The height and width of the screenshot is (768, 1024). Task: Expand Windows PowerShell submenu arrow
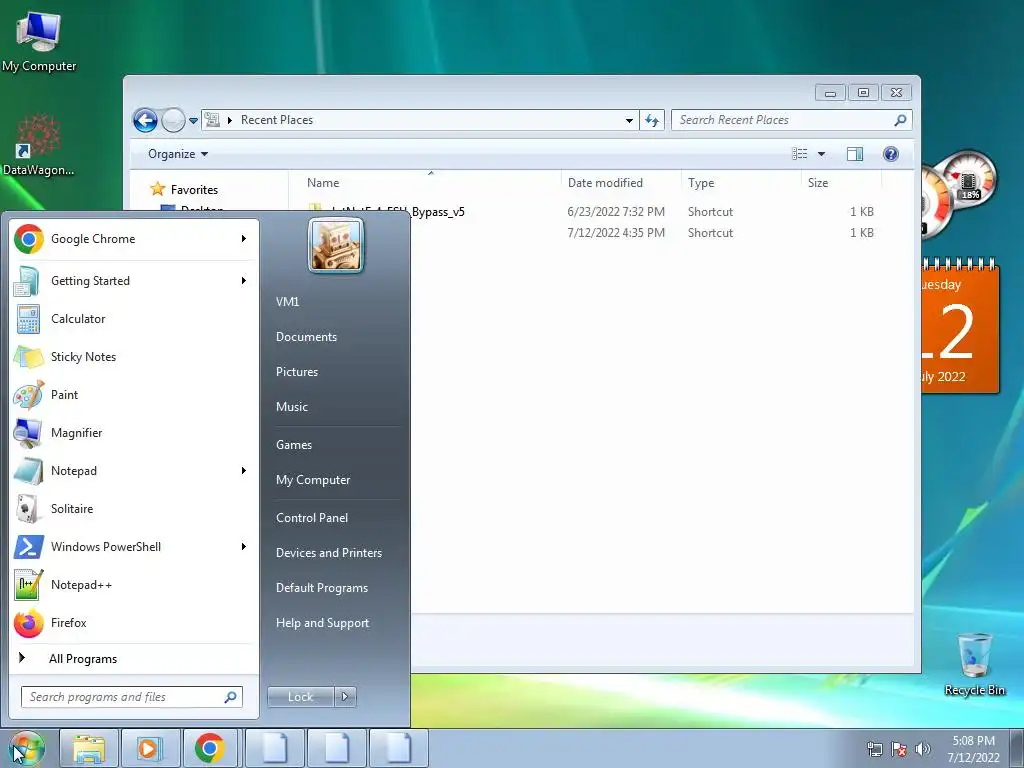tap(244, 547)
